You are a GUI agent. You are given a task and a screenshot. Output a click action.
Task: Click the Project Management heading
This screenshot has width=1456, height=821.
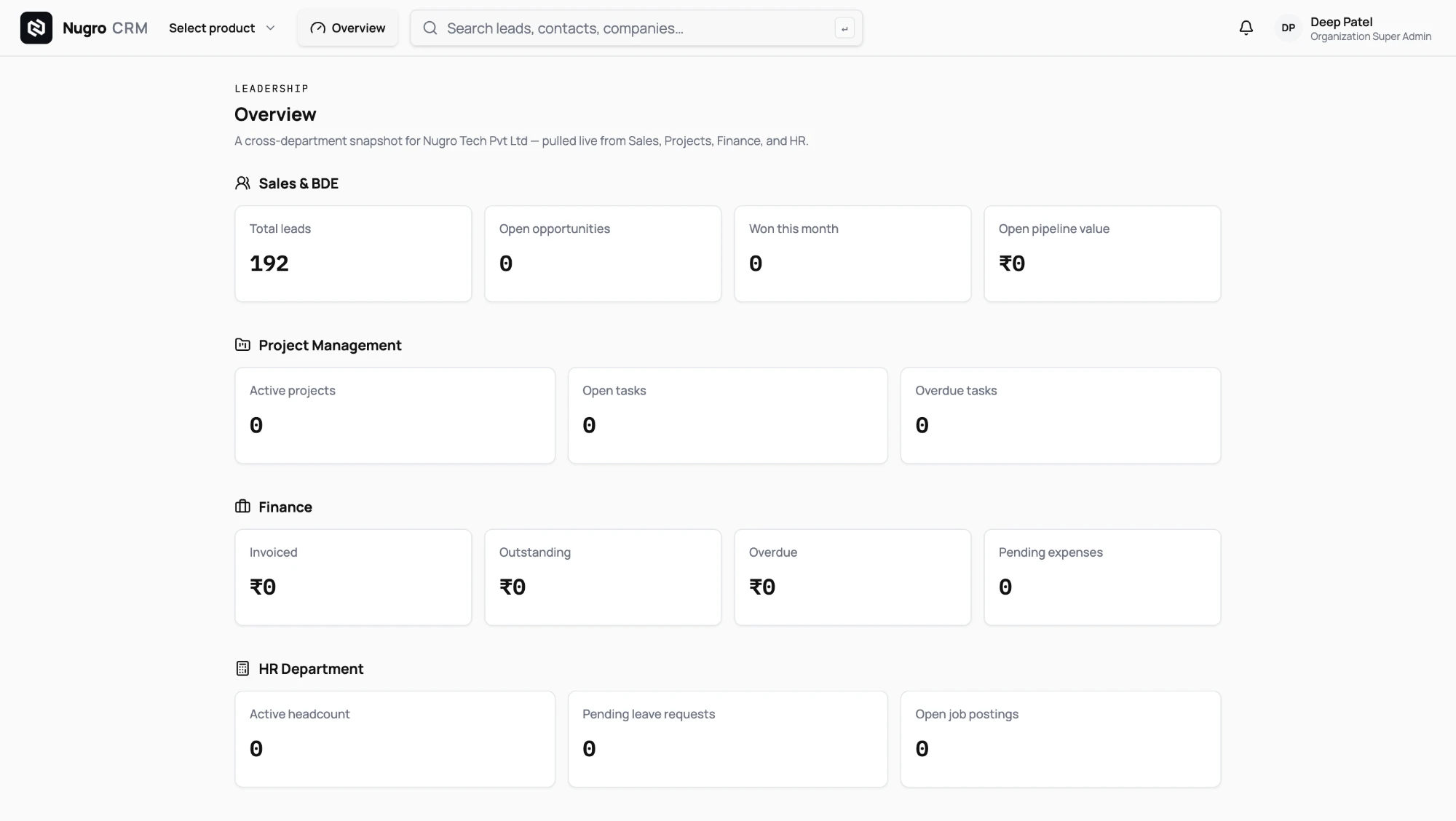coord(330,345)
